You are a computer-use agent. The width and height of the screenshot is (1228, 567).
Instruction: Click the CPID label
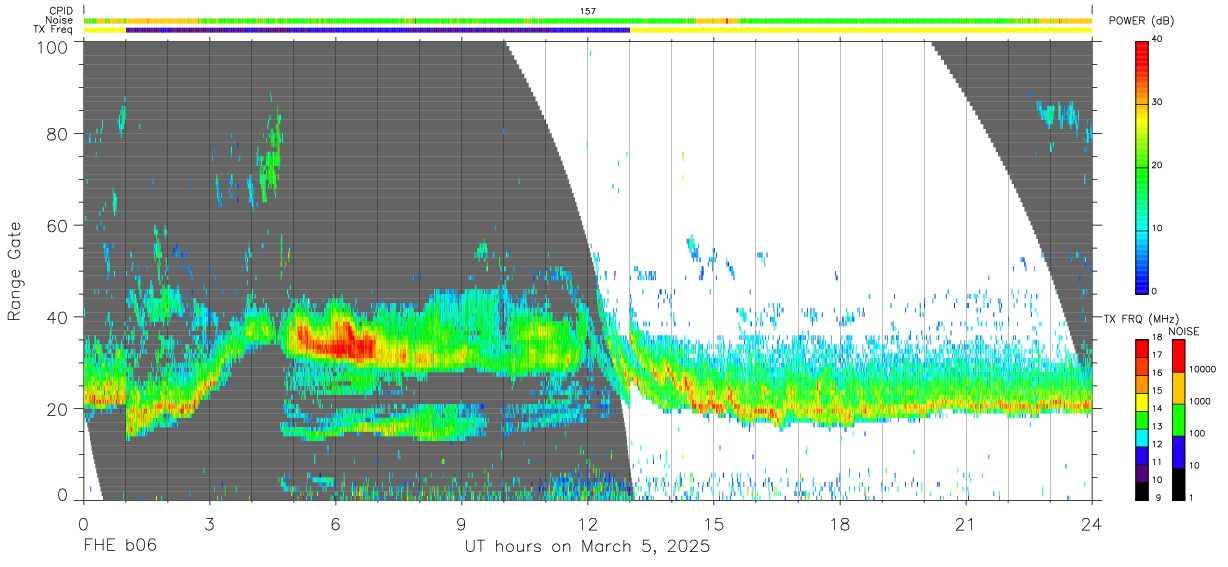coord(60,11)
